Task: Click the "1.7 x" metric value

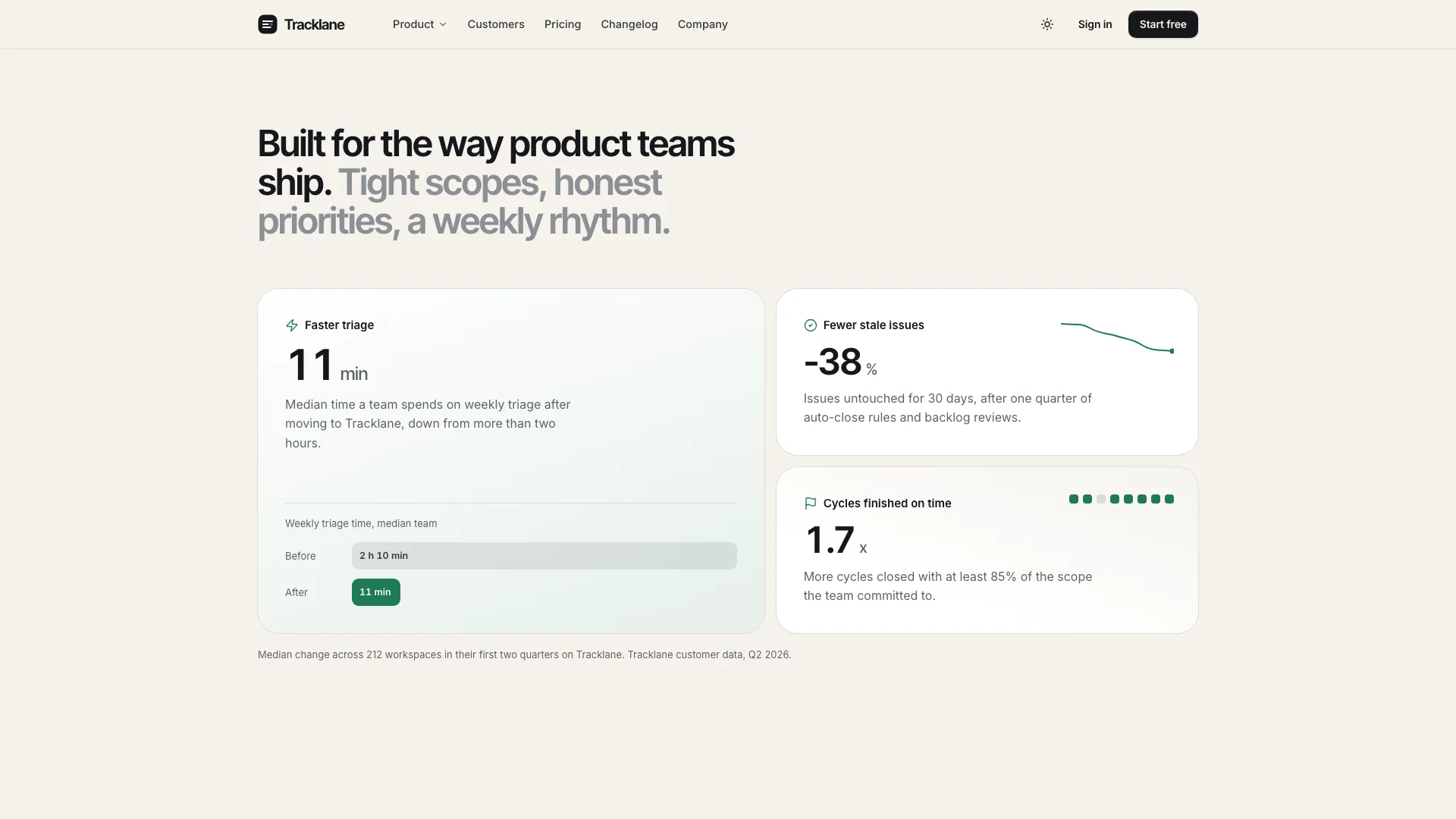Action: [836, 541]
